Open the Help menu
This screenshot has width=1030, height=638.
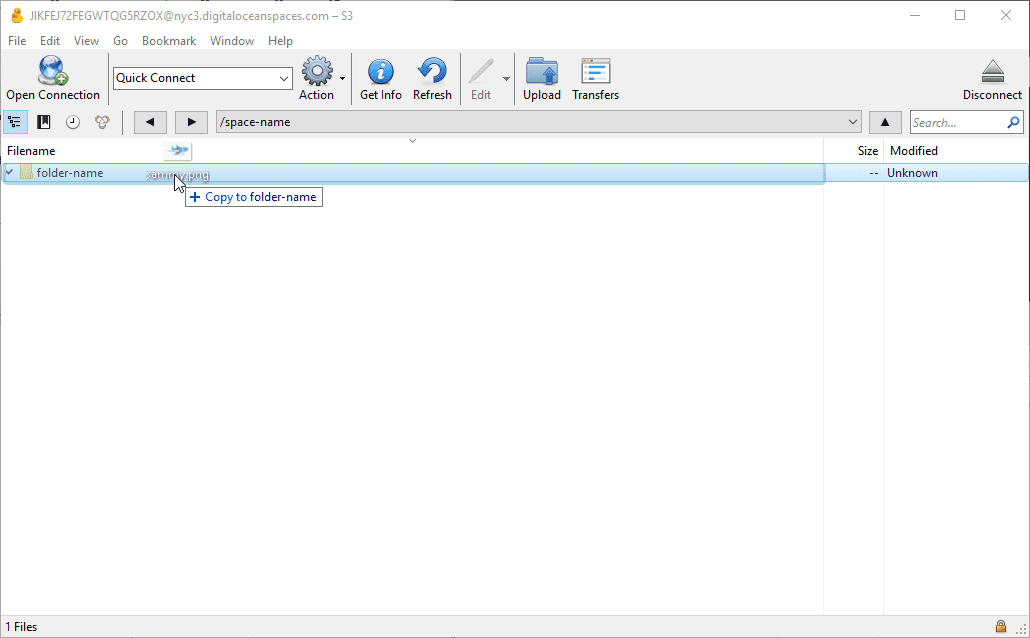coord(280,41)
